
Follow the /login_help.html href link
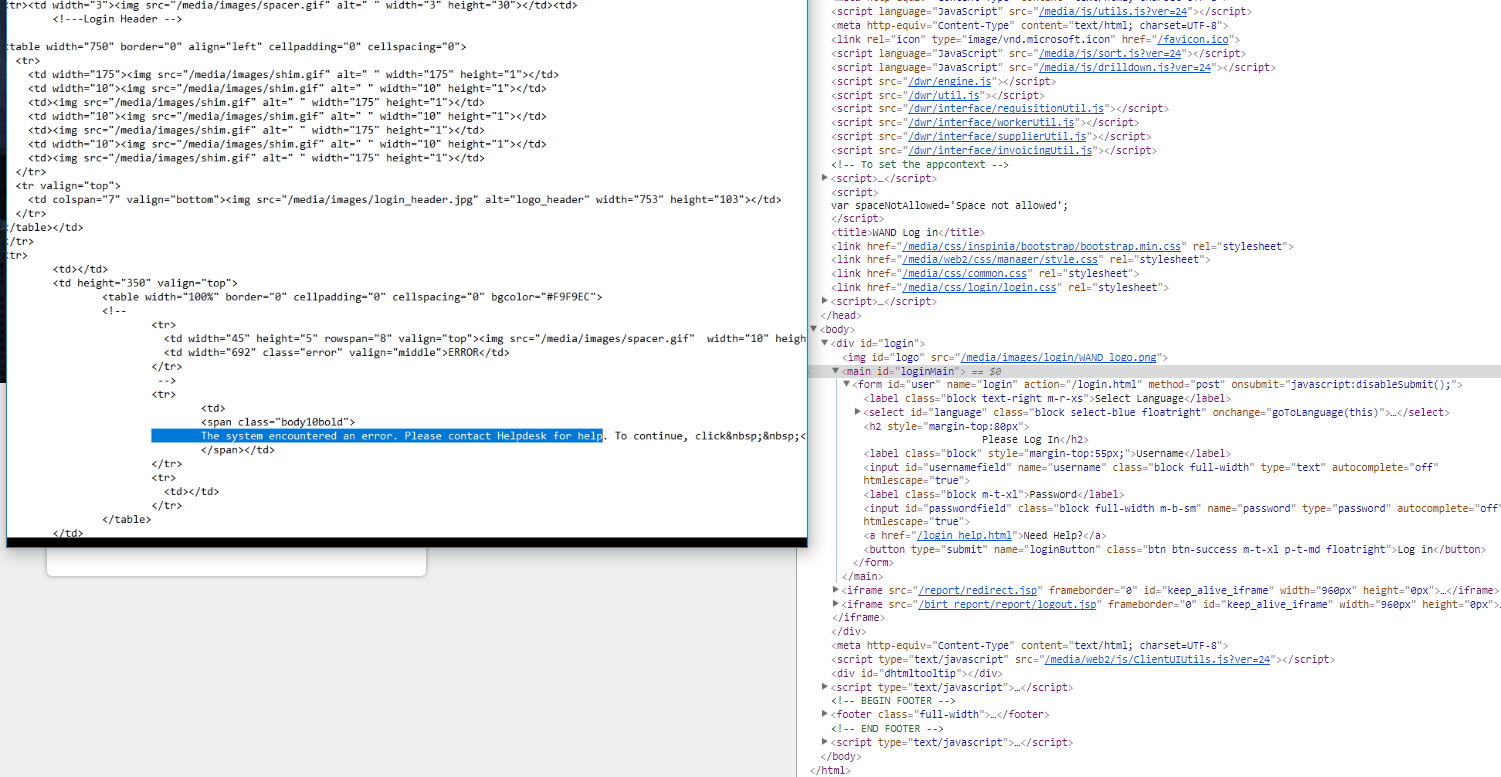965,535
